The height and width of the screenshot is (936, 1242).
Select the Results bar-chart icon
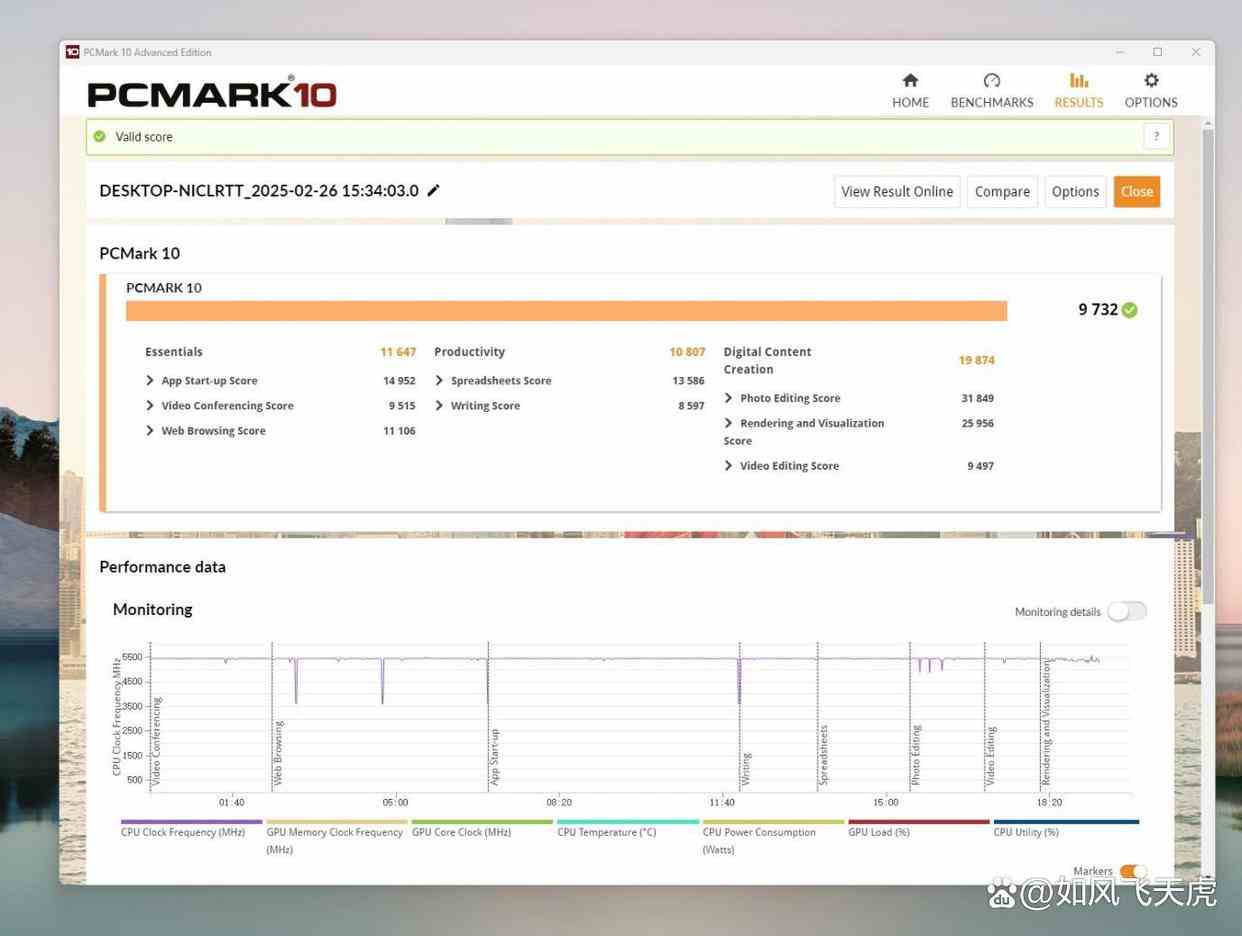point(1078,79)
